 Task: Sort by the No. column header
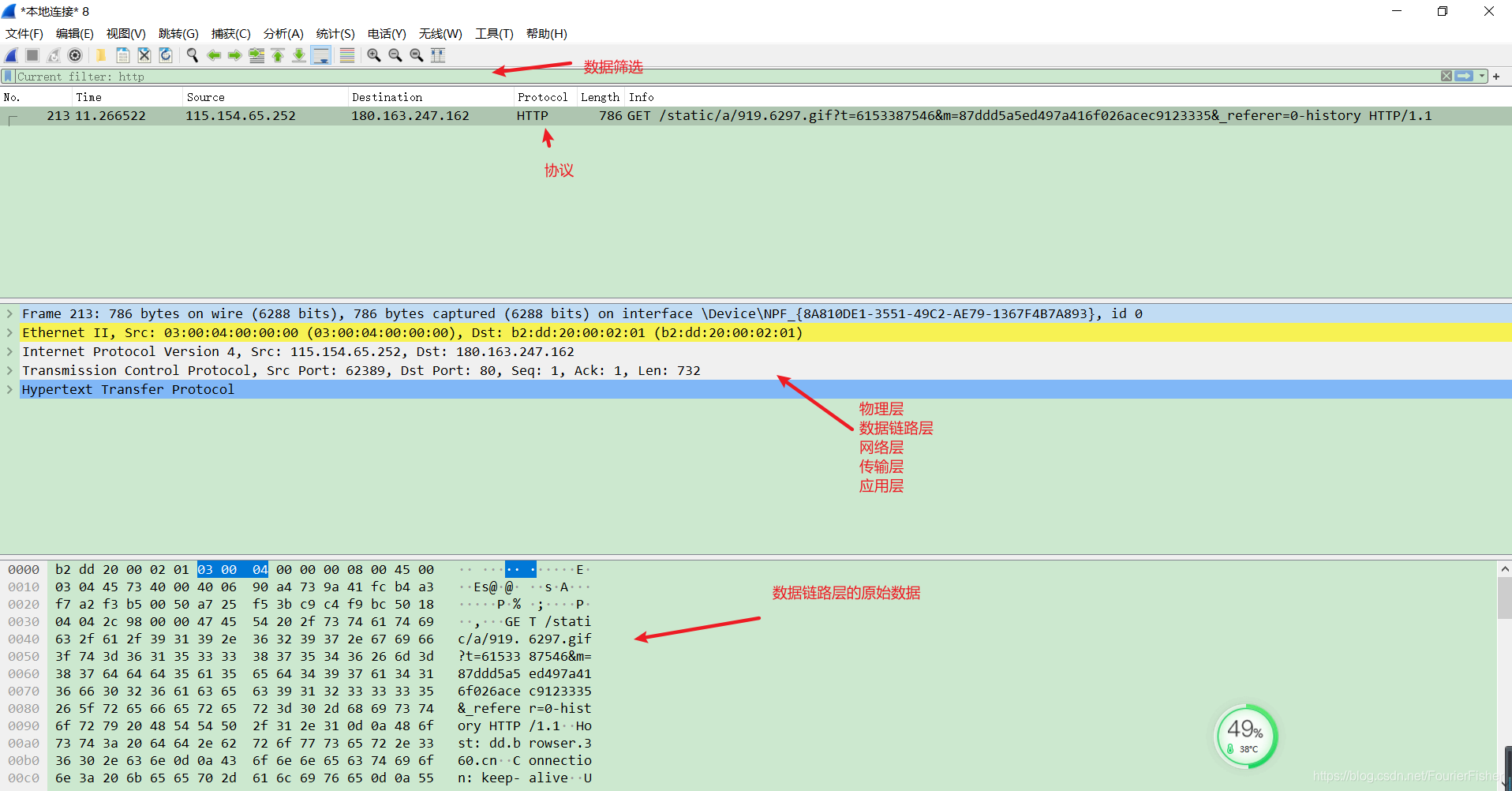(x=36, y=97)
